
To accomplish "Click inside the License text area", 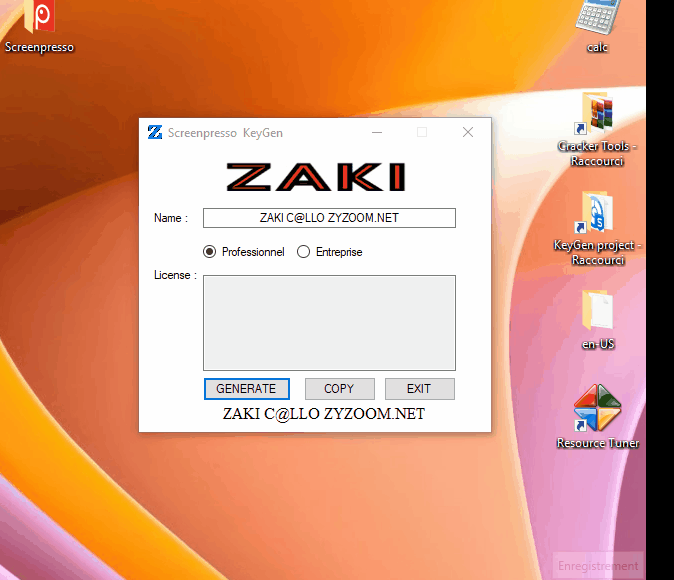I will 329,323.
